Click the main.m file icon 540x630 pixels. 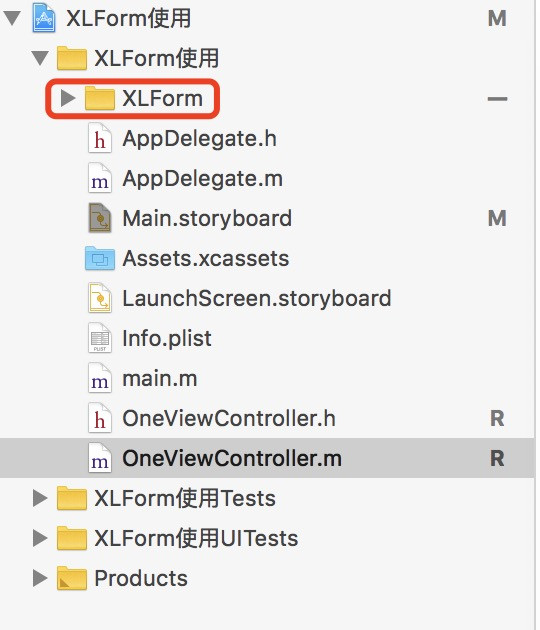[x=100, y=378]
